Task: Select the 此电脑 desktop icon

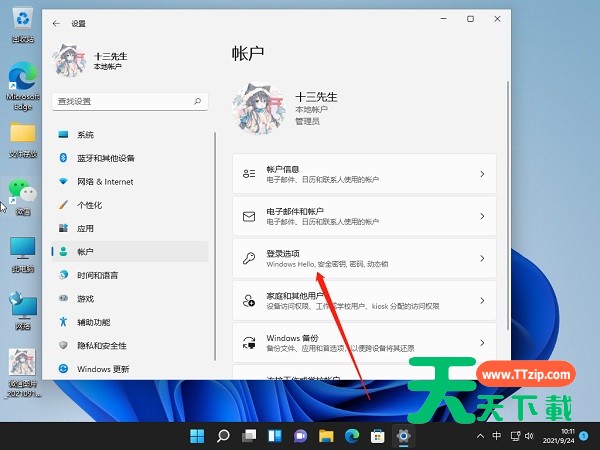Action: click(23, 254)
